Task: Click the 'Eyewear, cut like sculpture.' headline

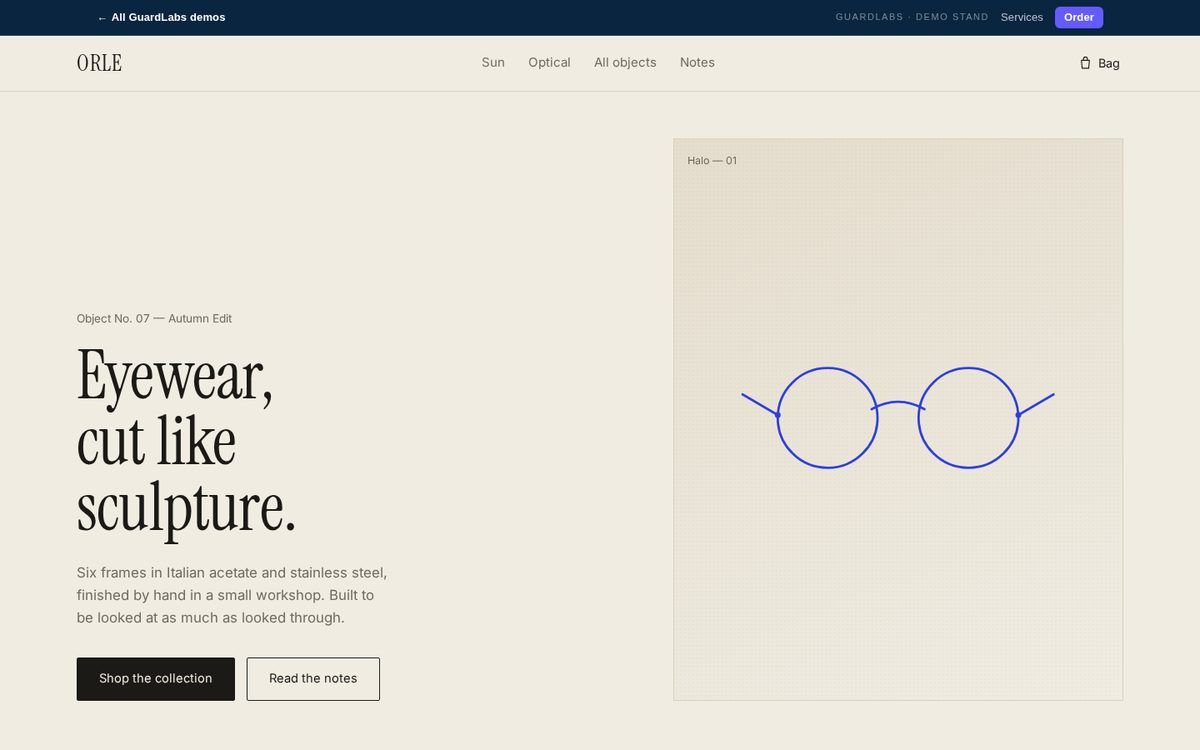Action: click(x=187, y=442)
